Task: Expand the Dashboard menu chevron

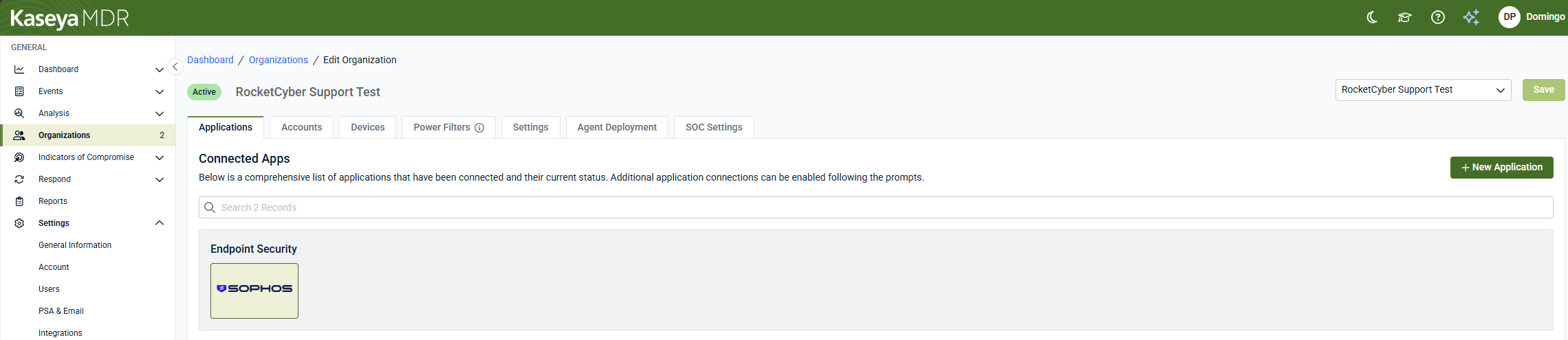Action: [x=160, y=69]
